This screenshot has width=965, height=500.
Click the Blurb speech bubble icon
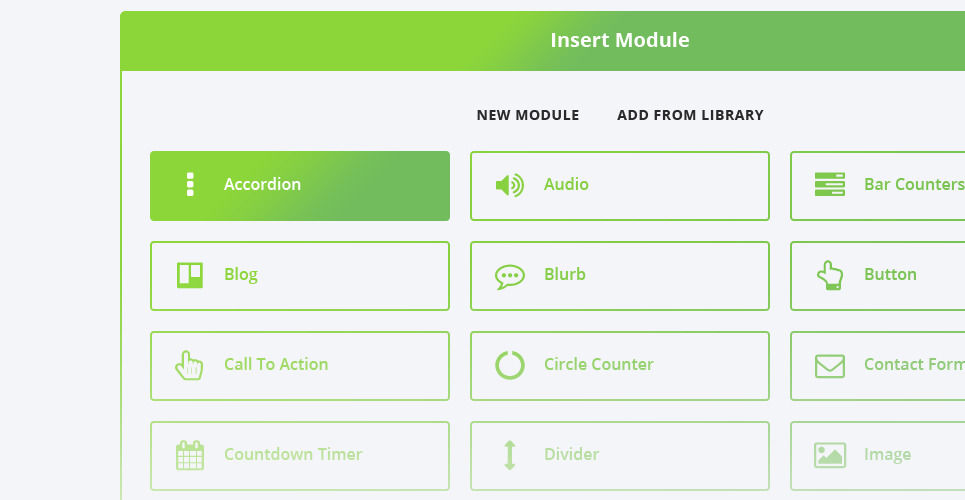pyautogui.click(x=509, y=276)
